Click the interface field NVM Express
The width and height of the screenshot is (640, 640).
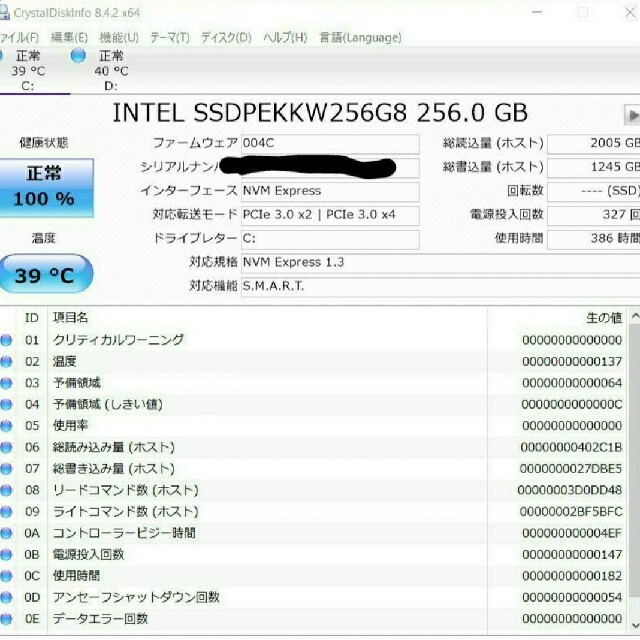click(x=330, y=191)
